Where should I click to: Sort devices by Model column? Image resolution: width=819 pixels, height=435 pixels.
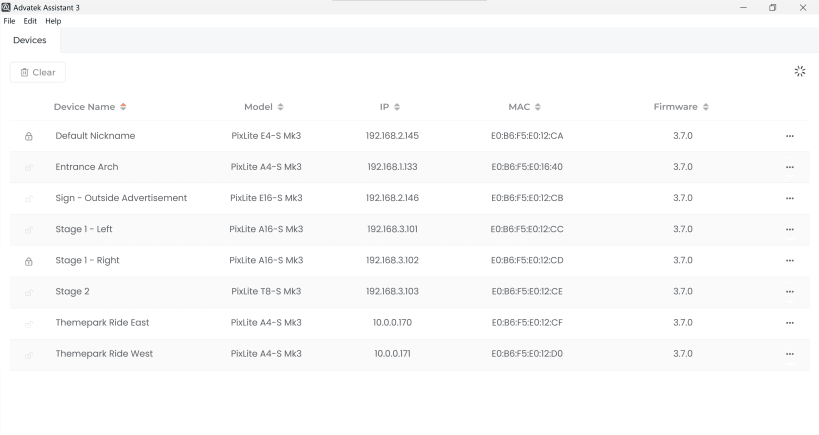(264, 107)
